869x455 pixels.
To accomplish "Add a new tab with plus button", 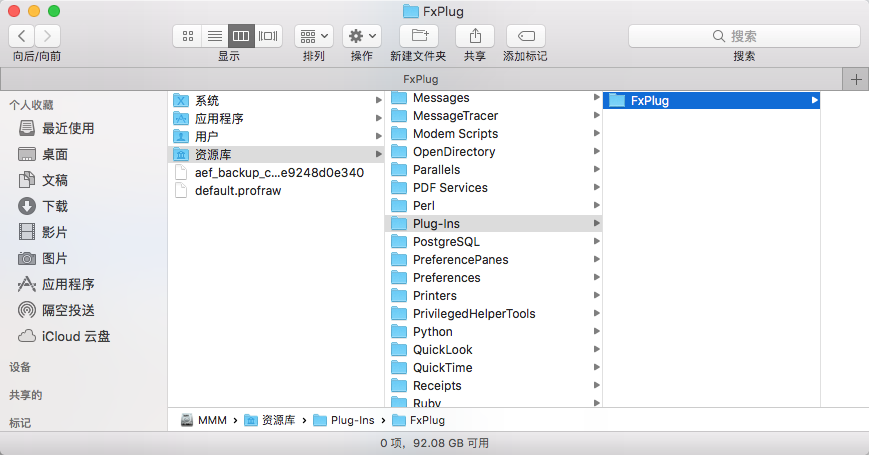I will (x=856, y=79).
